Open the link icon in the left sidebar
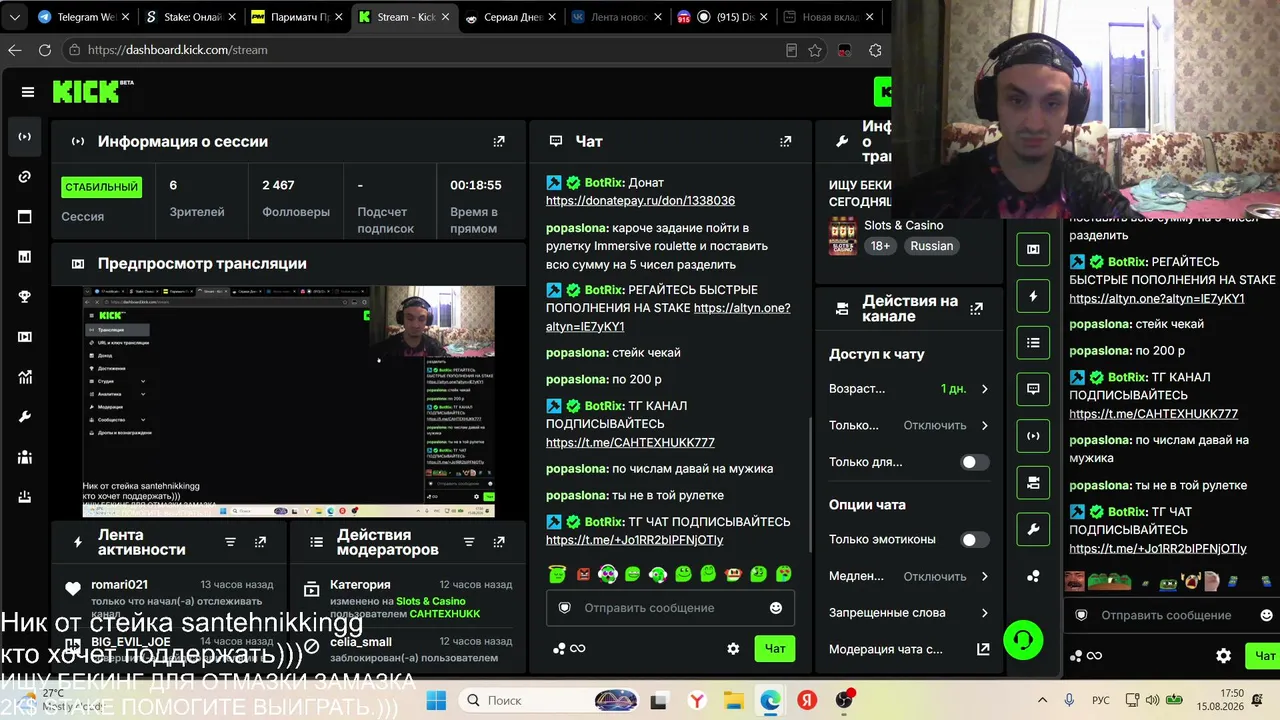The height and width of the screenshot is (720, 1280). click(x=25, y=177)
